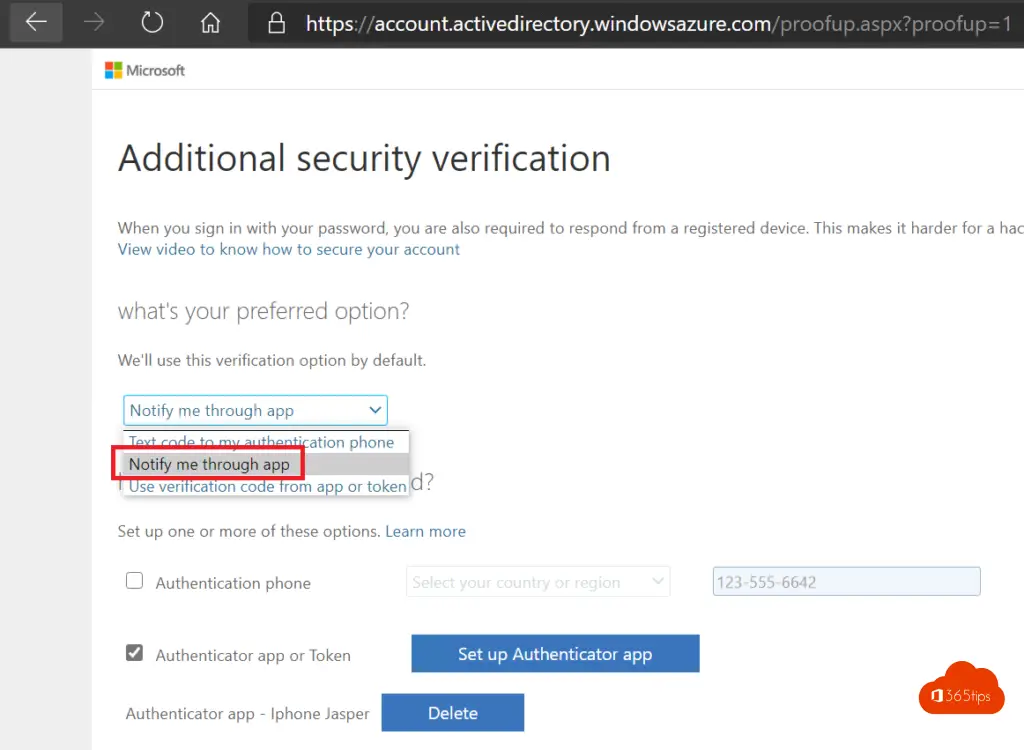Focus the browser address bar URL
This screenshot has width=1024, height=750.
coord(658,24)
